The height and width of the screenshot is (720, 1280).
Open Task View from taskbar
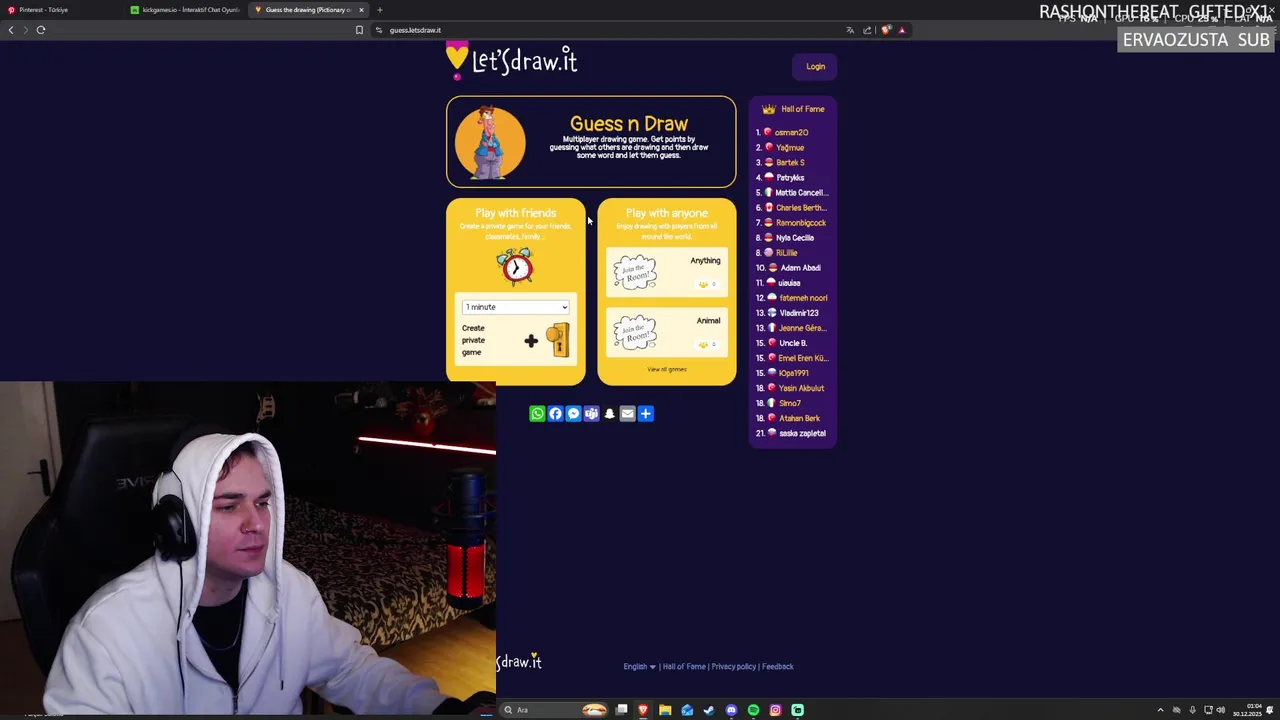click(x=621, y=710)
